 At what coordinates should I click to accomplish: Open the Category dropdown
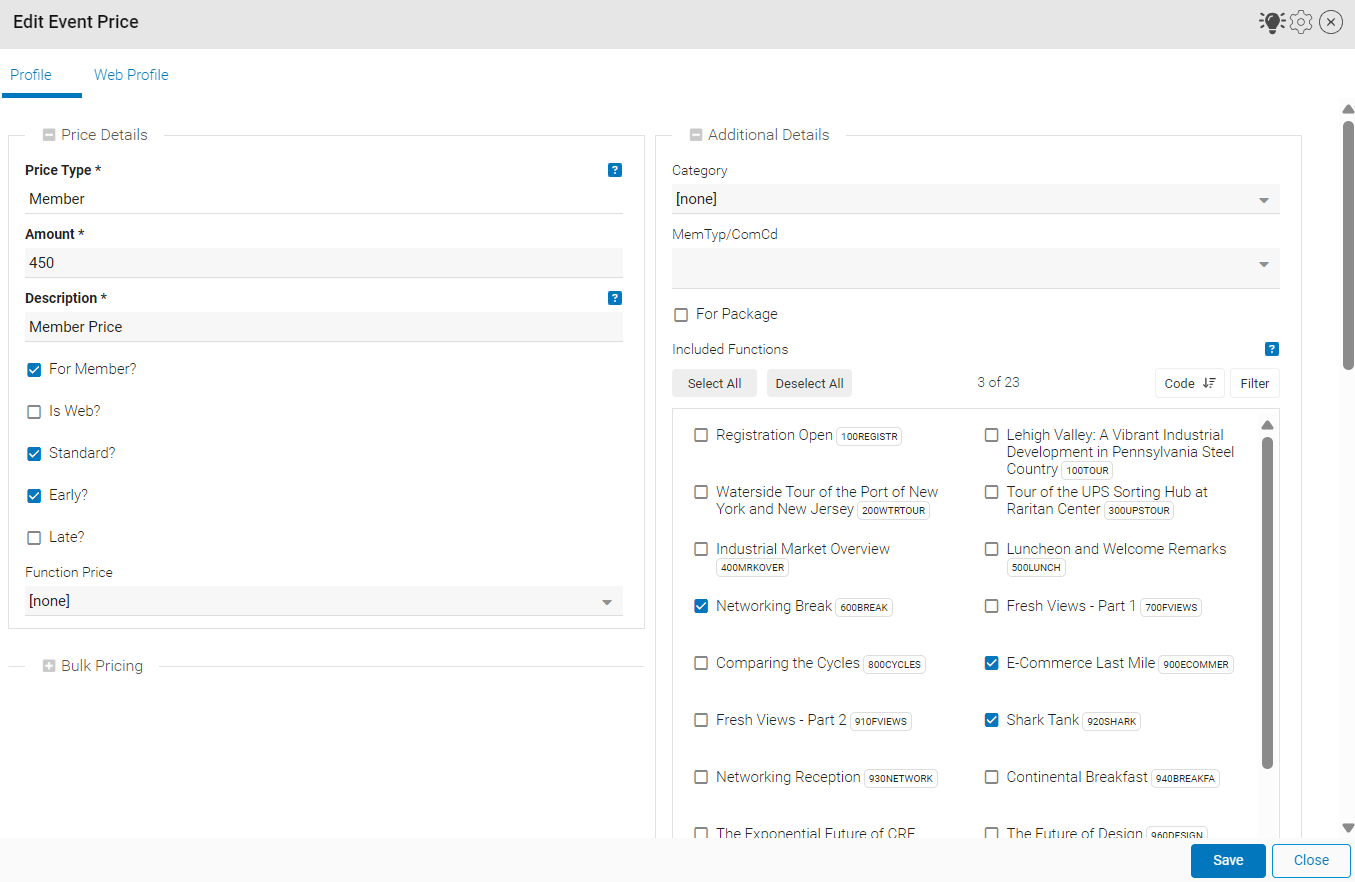(975, 199)
